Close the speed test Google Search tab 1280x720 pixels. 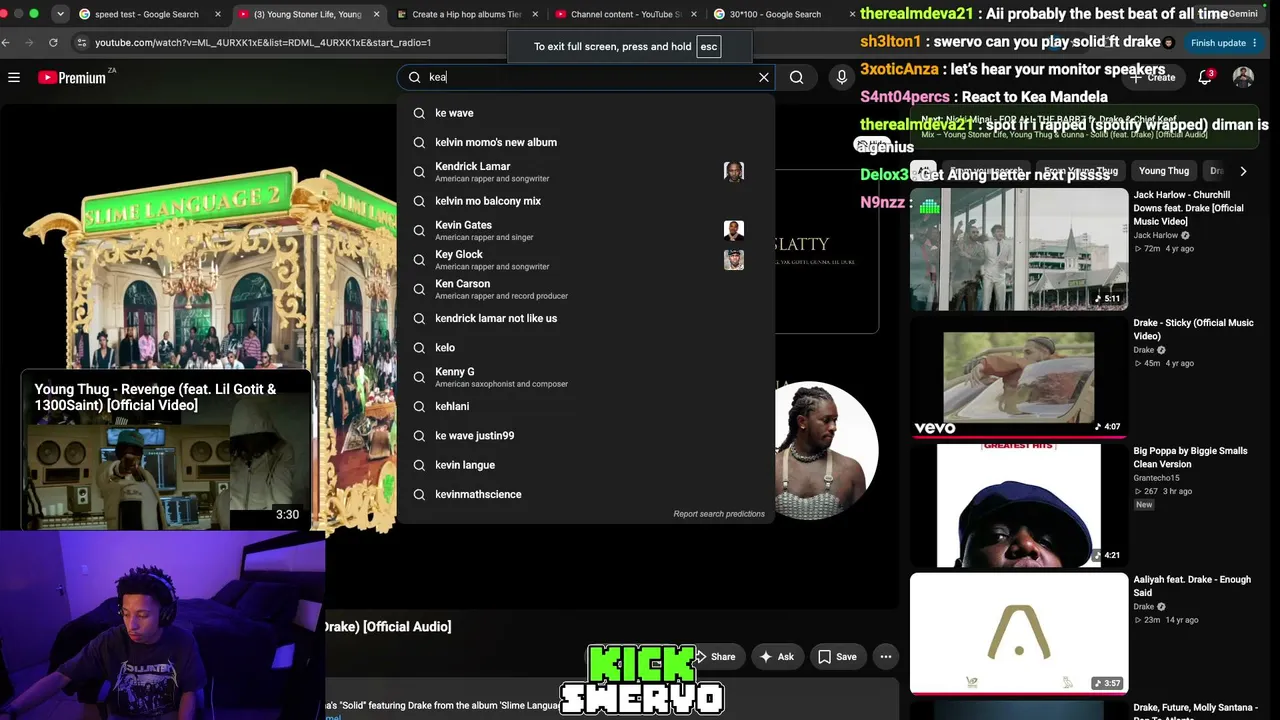pos(220,14)
